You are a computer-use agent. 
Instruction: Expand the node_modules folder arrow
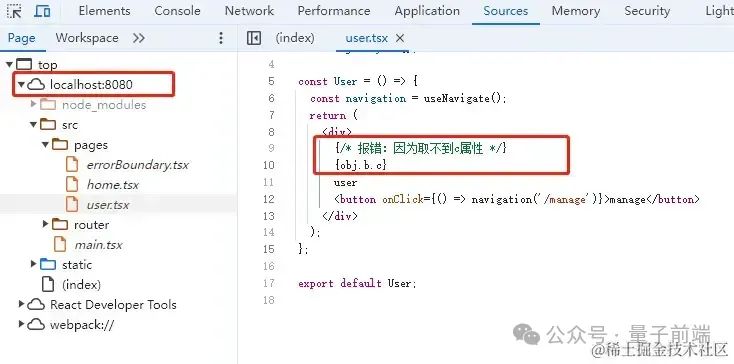[x=33, y=104]
